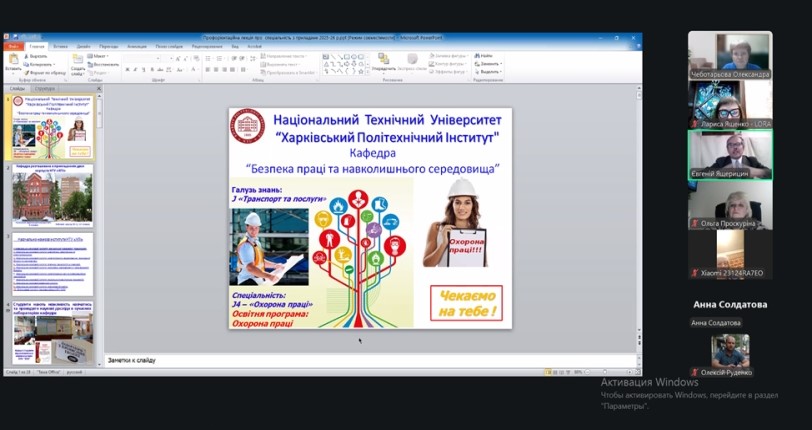812x430 pixels.
Task: Open the Layout (Макет) dropdown
Action: point(99,56)
